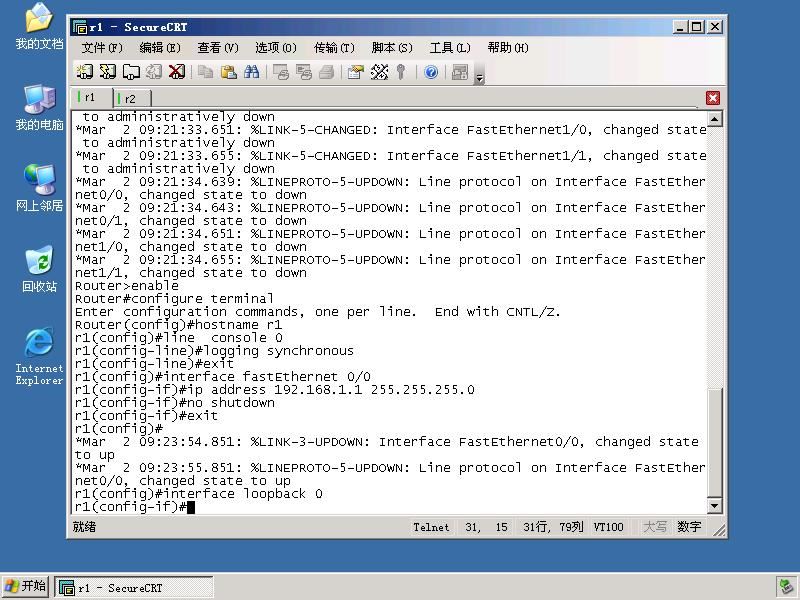Click the 数字 status indicator
The width and height of the screenshot is (800, 600).
click(x=689, y=527)
